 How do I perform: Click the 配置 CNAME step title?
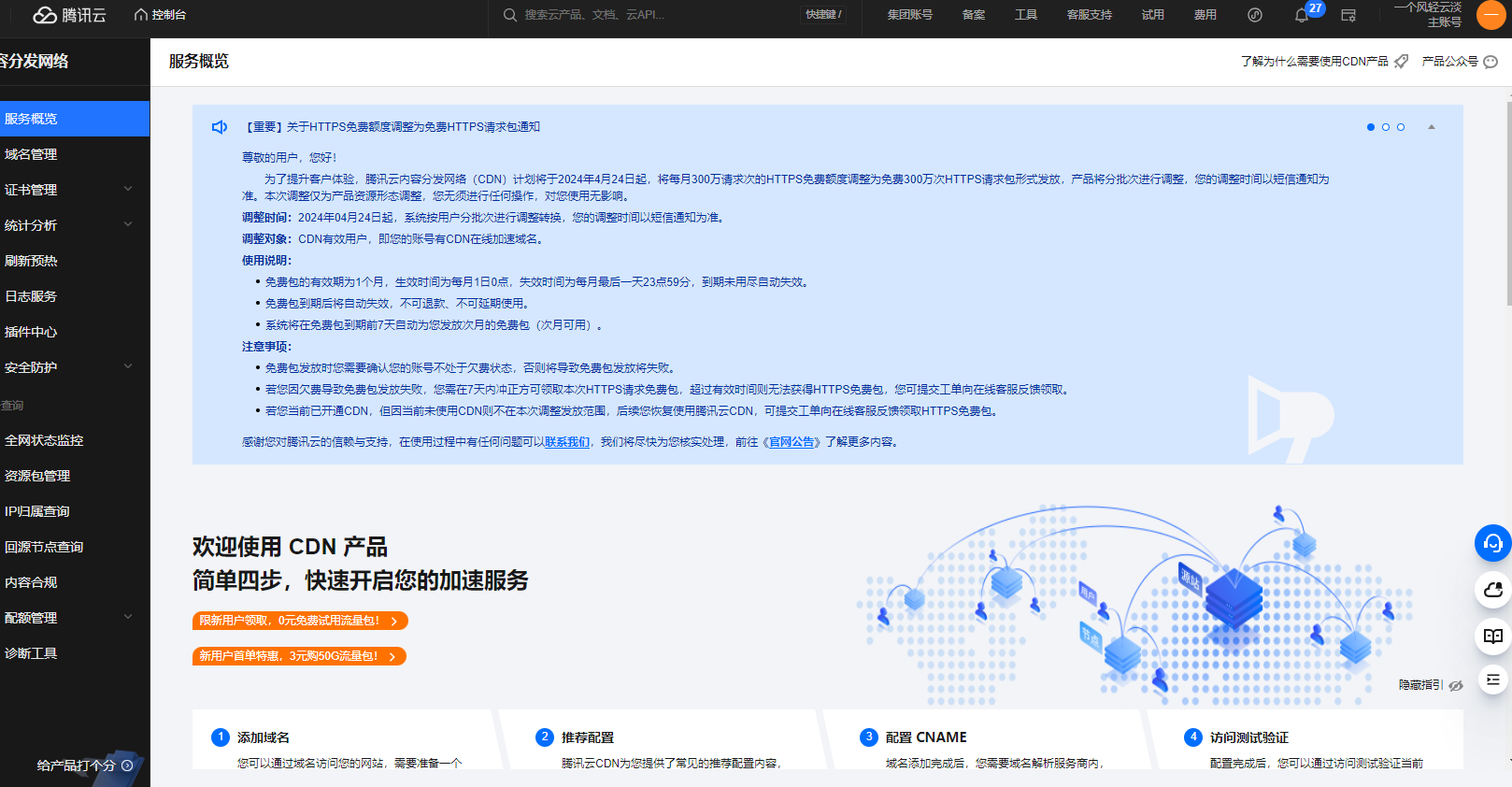926,737
